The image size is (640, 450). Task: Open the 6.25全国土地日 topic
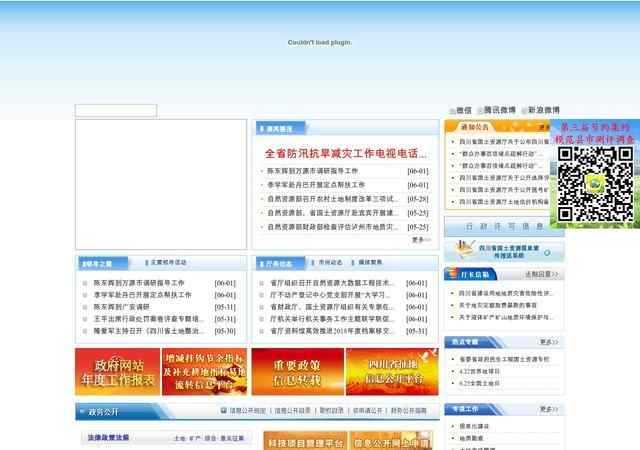click(x=479, y=383)
